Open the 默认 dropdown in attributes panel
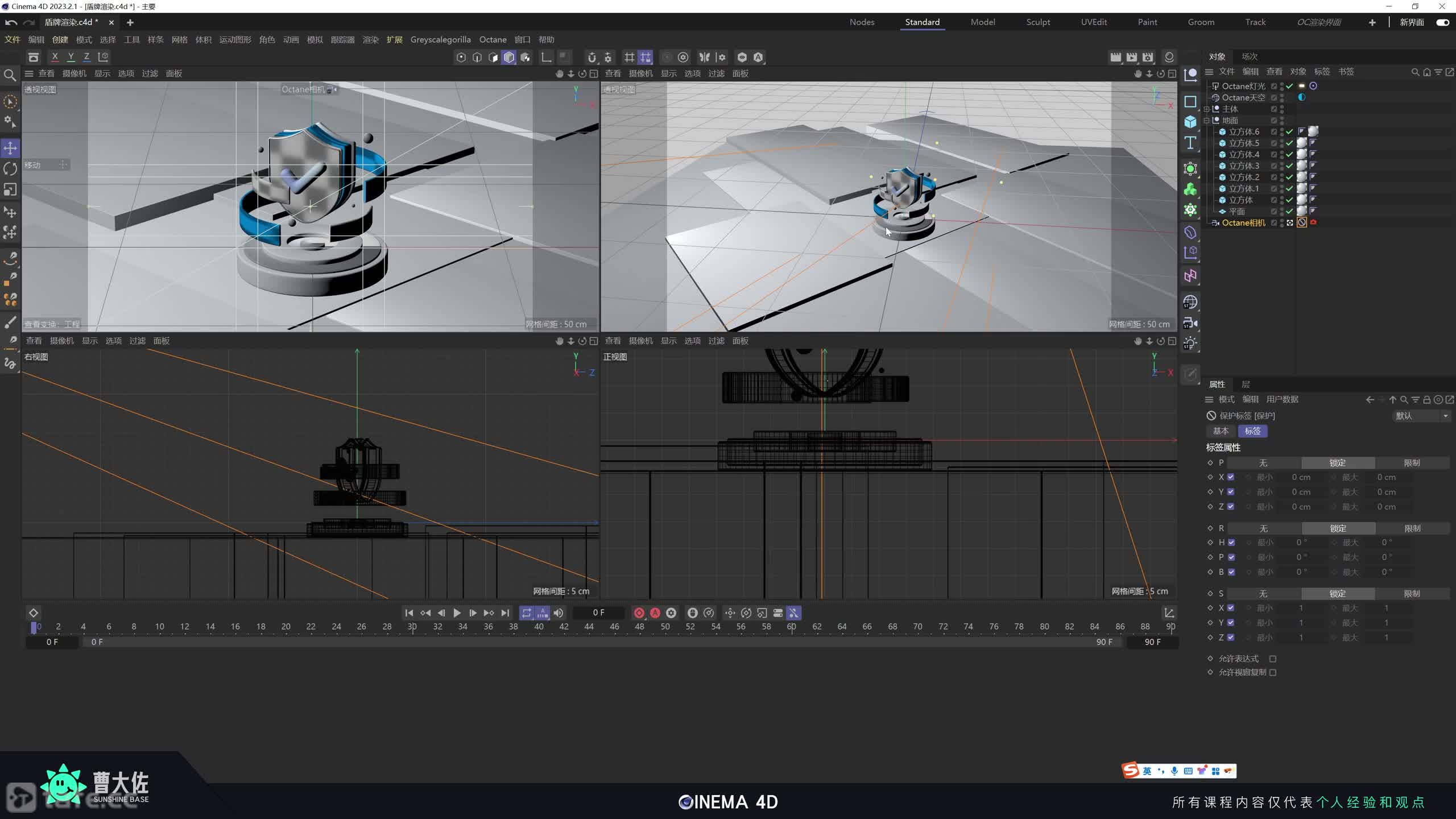Screen dimensions: 1456x819 tap(1421, 416)
